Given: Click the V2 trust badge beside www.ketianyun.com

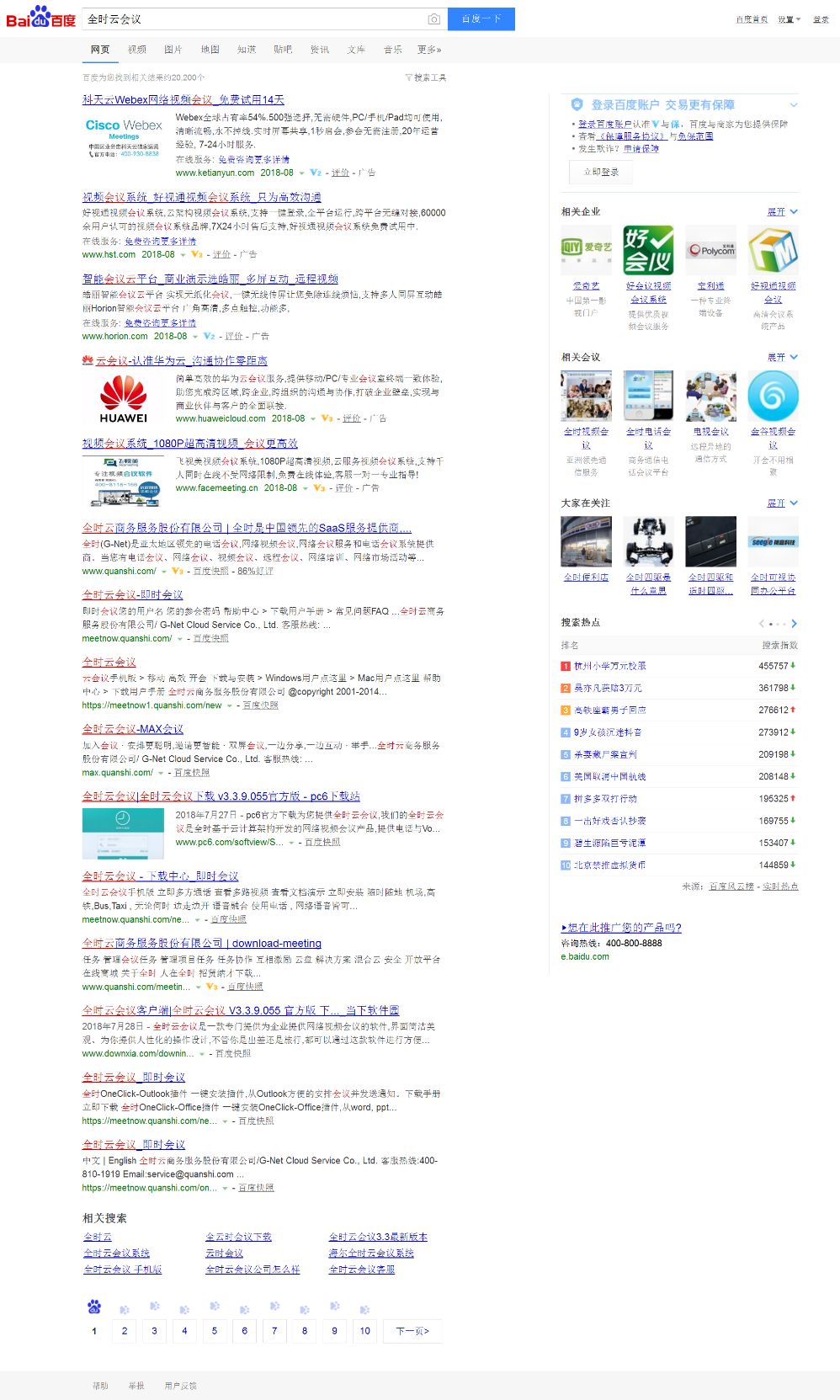Looking at the screenshot, I should [316, 173].
